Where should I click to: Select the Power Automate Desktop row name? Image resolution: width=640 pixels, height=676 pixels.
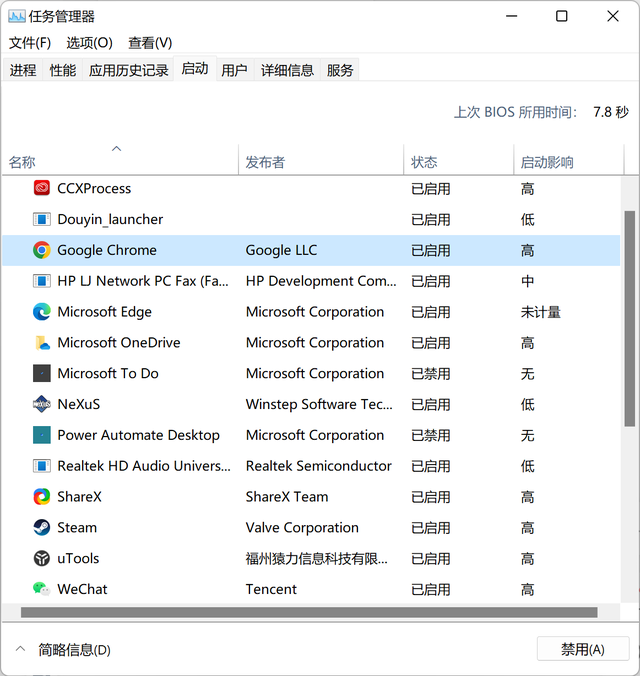(x=138, y=435)
